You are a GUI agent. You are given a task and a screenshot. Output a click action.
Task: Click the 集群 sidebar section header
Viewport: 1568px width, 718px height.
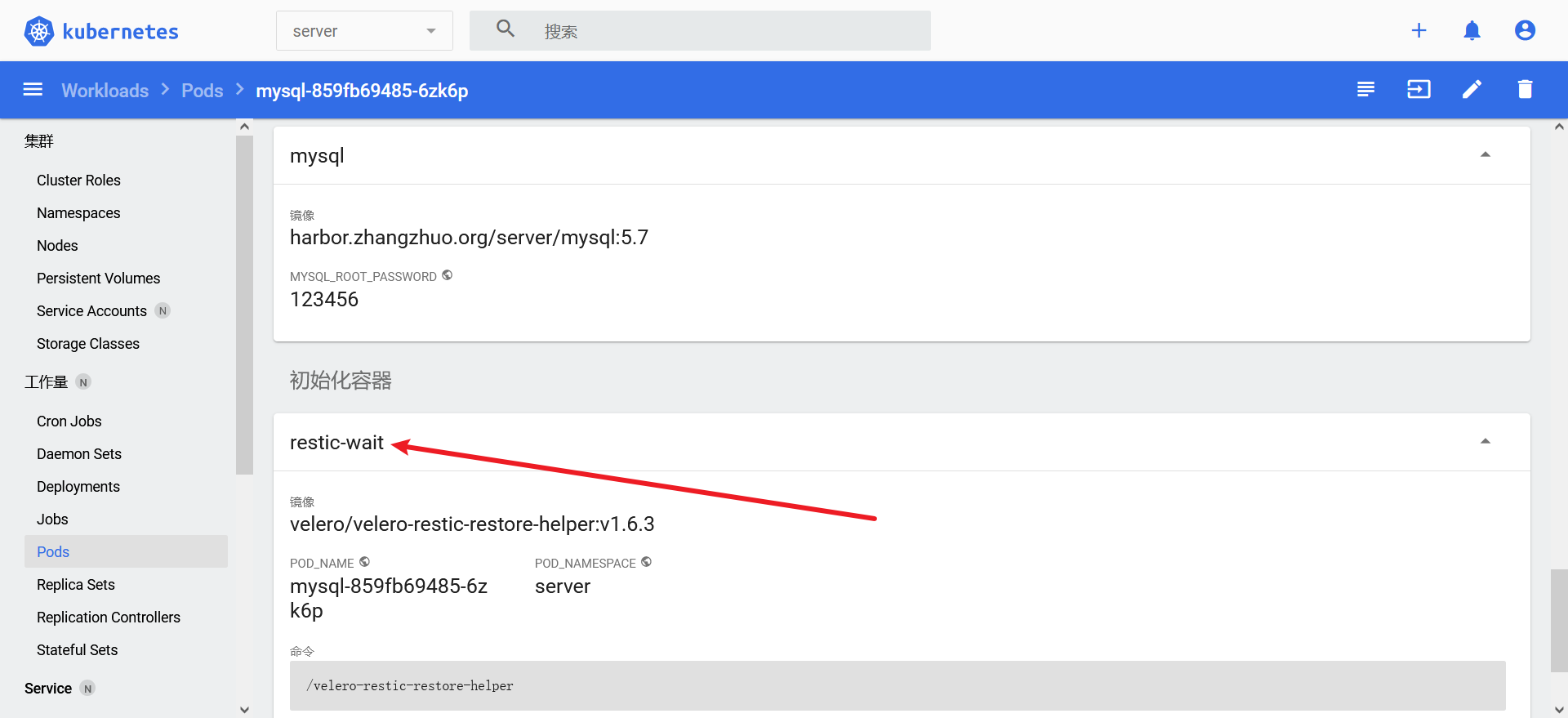point(38,141)
